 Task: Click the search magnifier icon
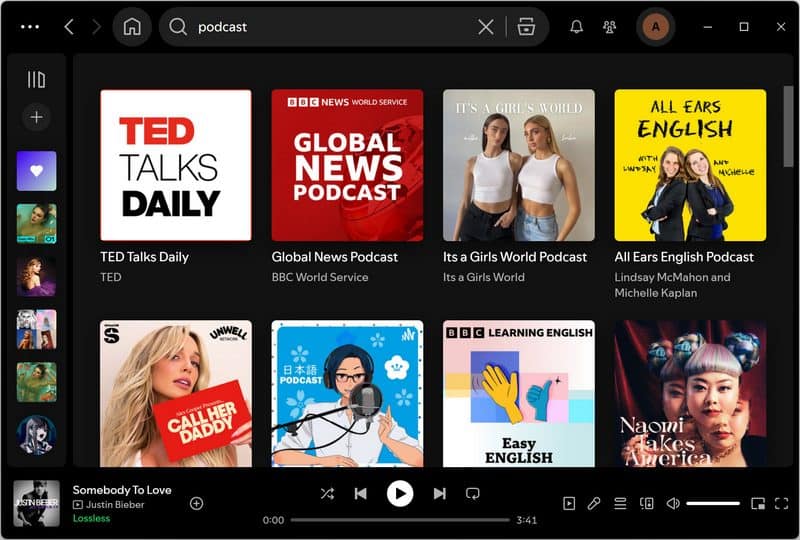178,27
